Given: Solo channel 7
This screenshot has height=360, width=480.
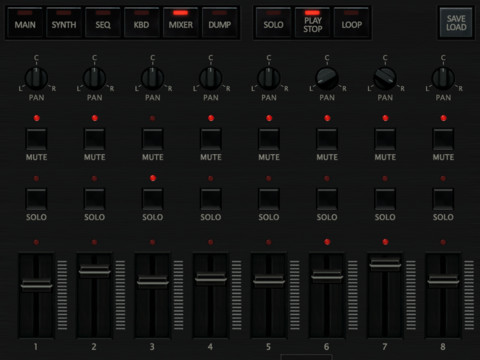Looking at the screenshot, I should [385, 199].
